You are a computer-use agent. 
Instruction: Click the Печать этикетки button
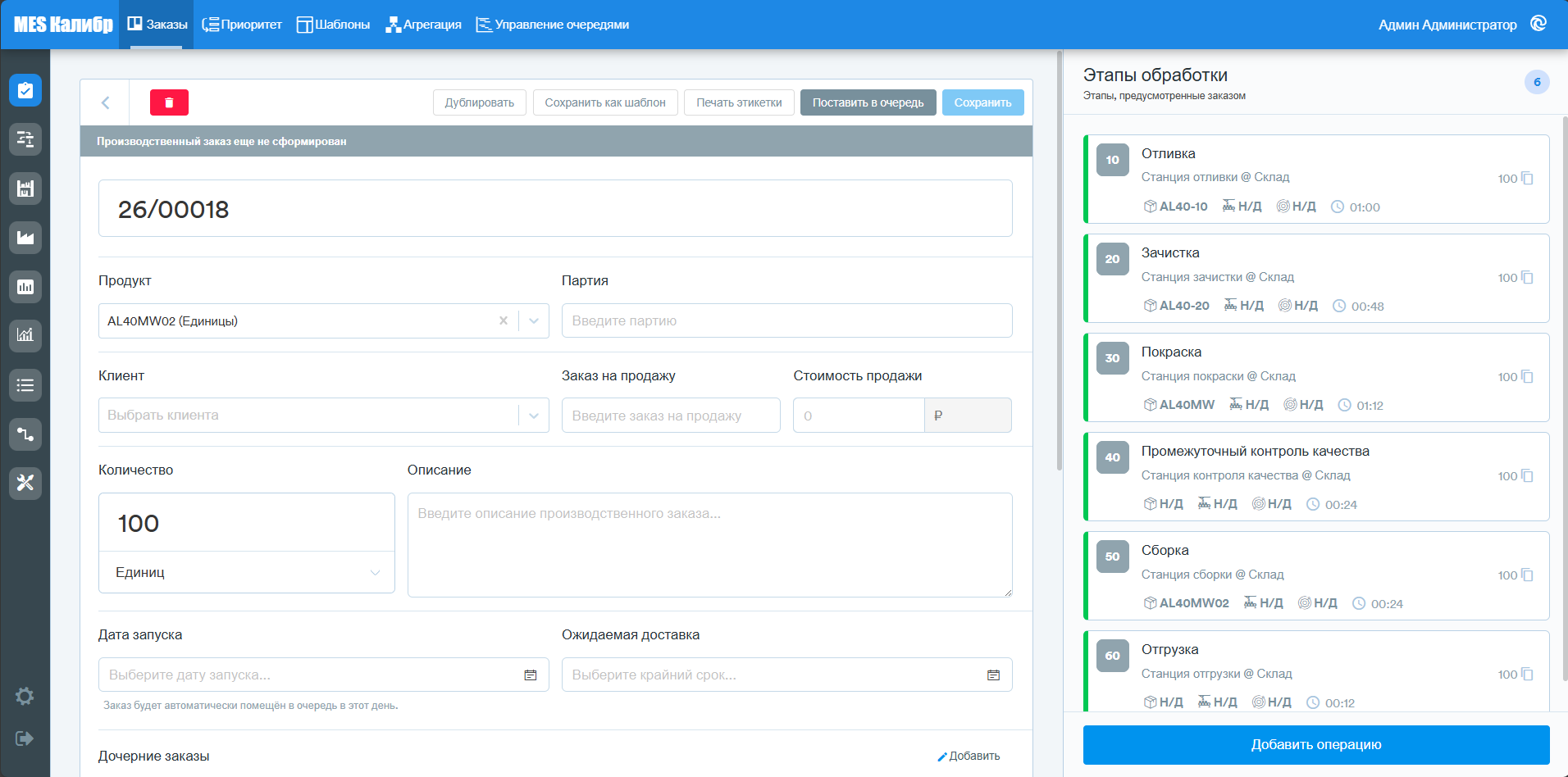pyautogui.click(x=739, y=102)
